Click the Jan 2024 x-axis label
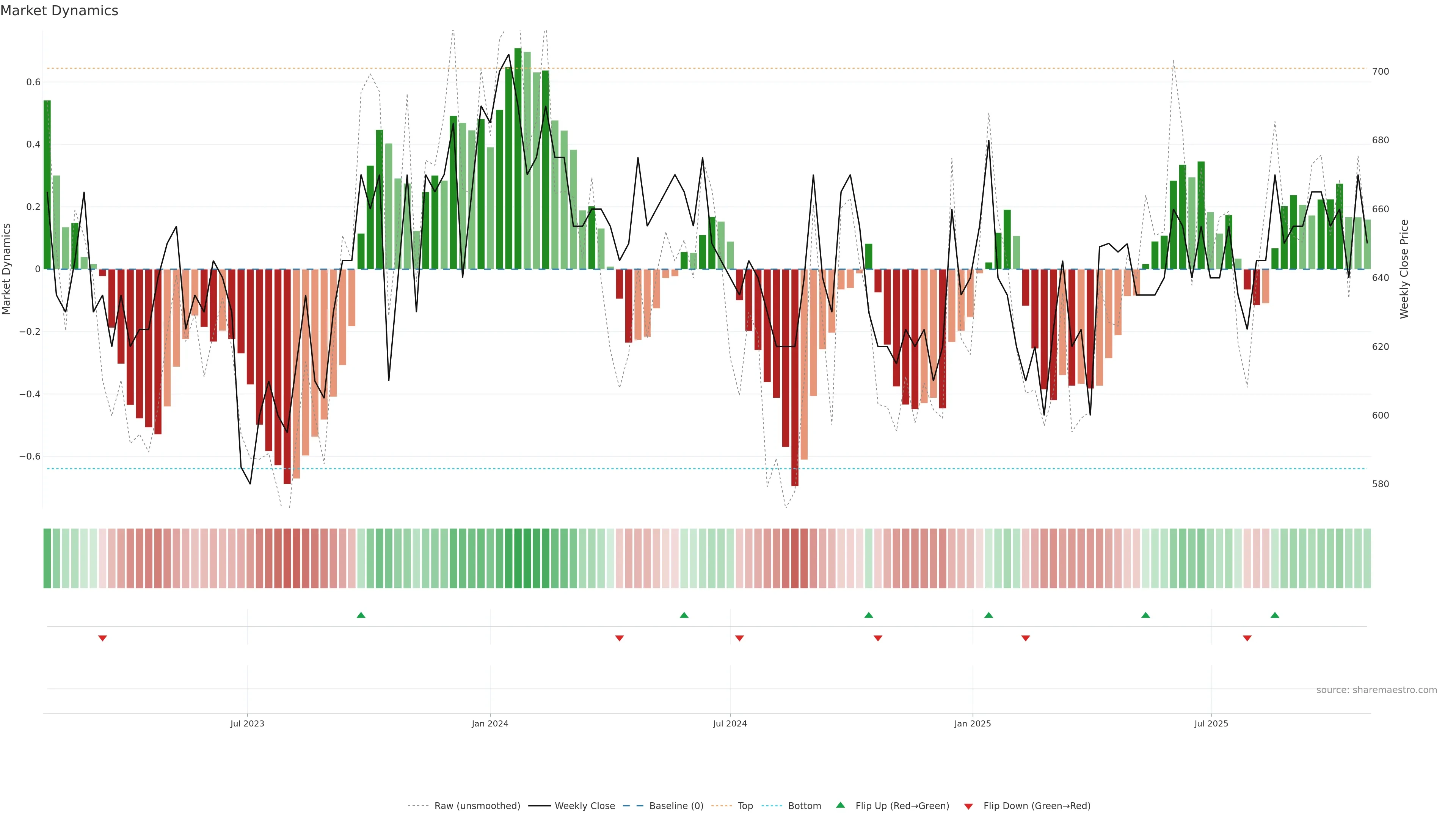Viewport: 1456px width, 819px height. coord(490,723)
